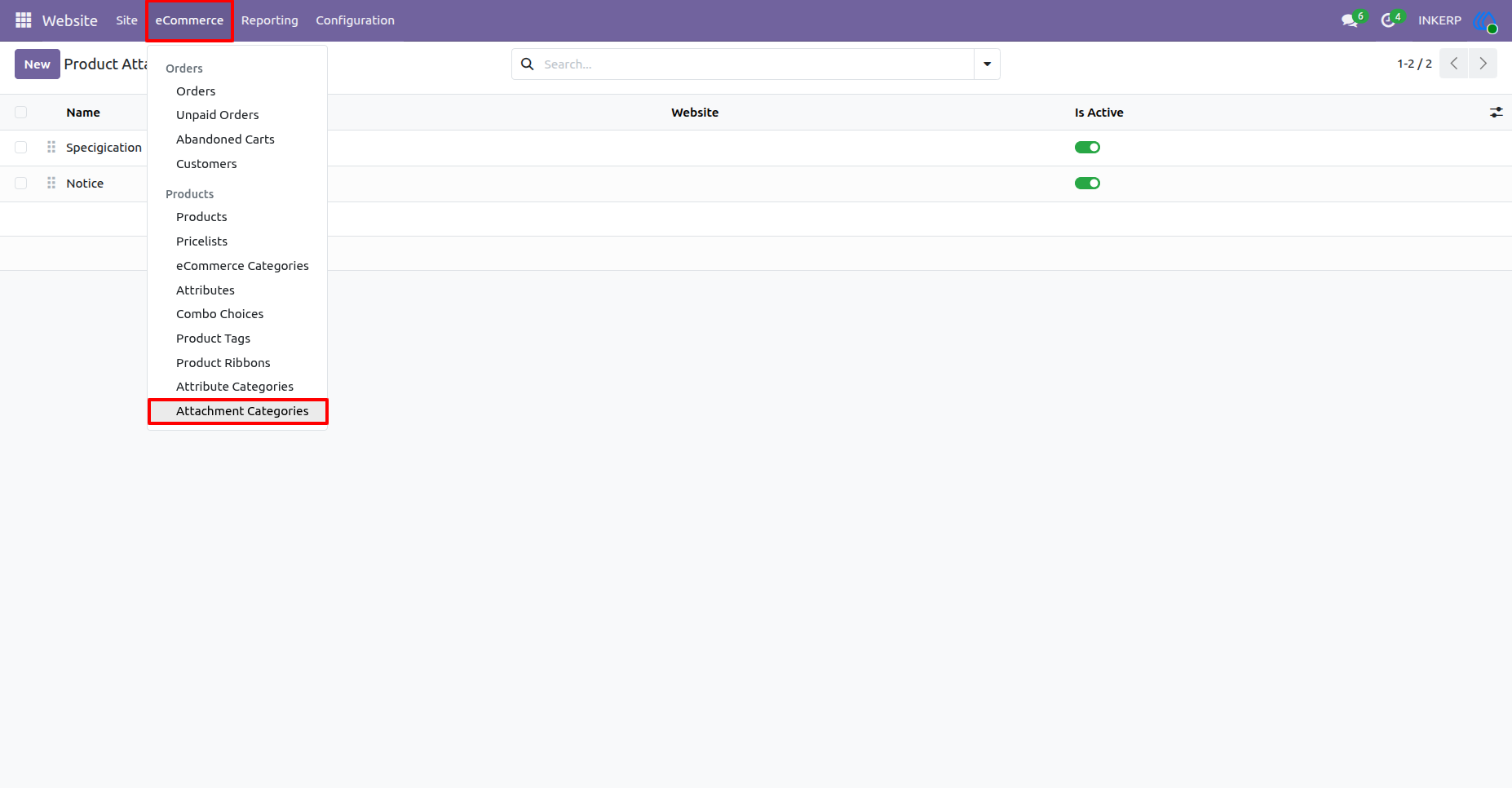Open the eCommerce menu in top bar
This screenshot has height=788, width=1512.
pos(189,20)
